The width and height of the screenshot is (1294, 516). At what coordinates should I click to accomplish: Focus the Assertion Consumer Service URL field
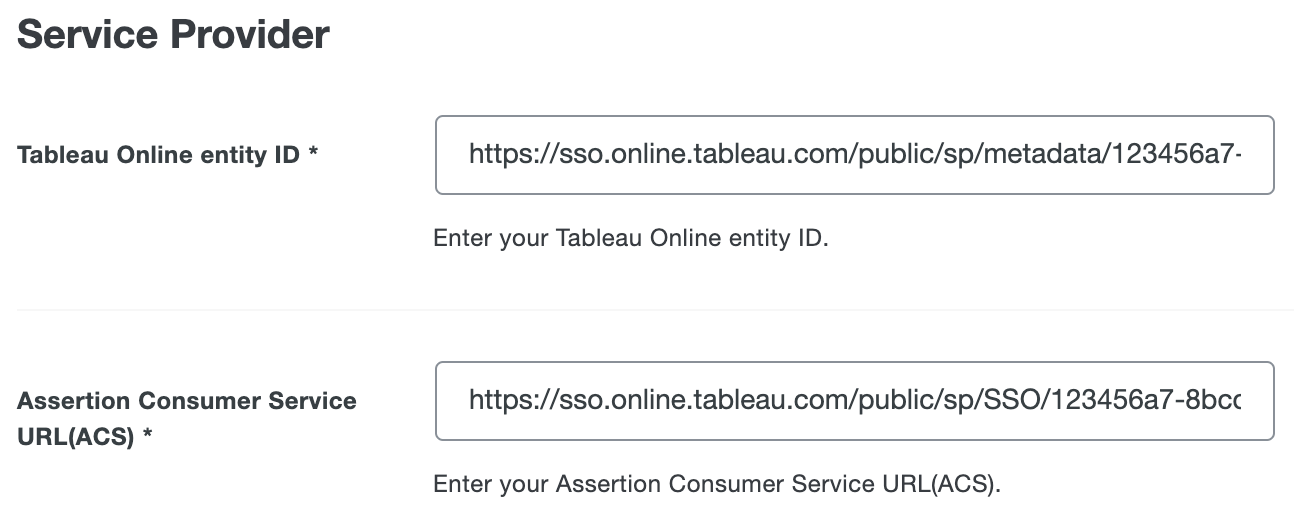coord(854,401)
